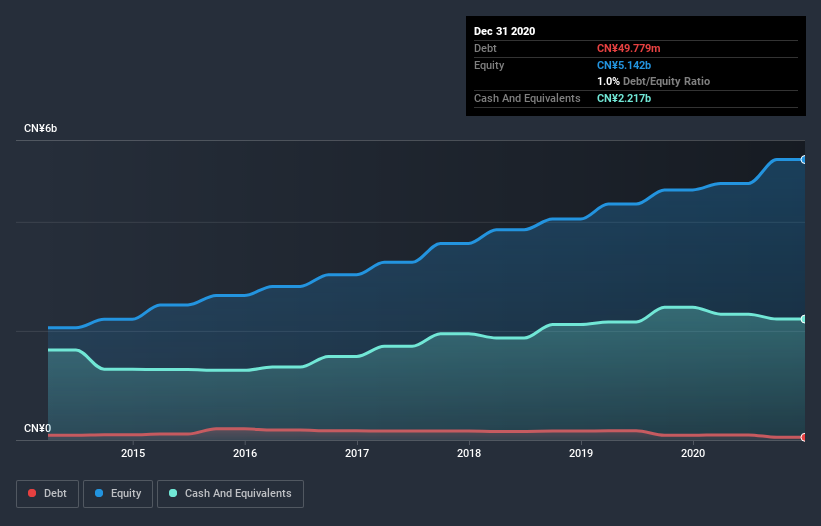
Task: Click the Cash And Equivalents tooltip row label
Action: 527,98
